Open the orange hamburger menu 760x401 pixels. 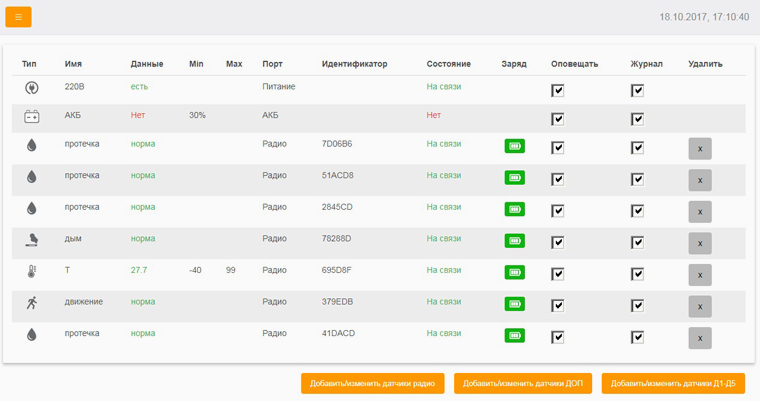coord(18,17)
